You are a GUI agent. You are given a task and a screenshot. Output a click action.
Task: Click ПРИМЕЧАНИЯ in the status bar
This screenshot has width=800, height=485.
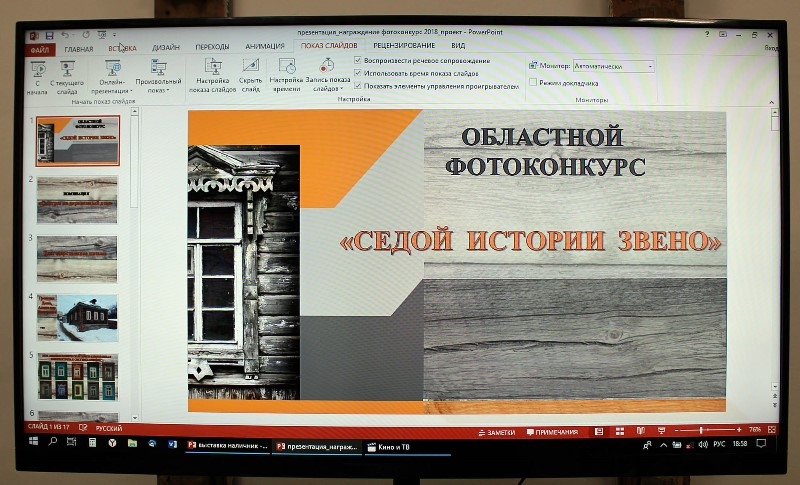click(x=552, y=432)
